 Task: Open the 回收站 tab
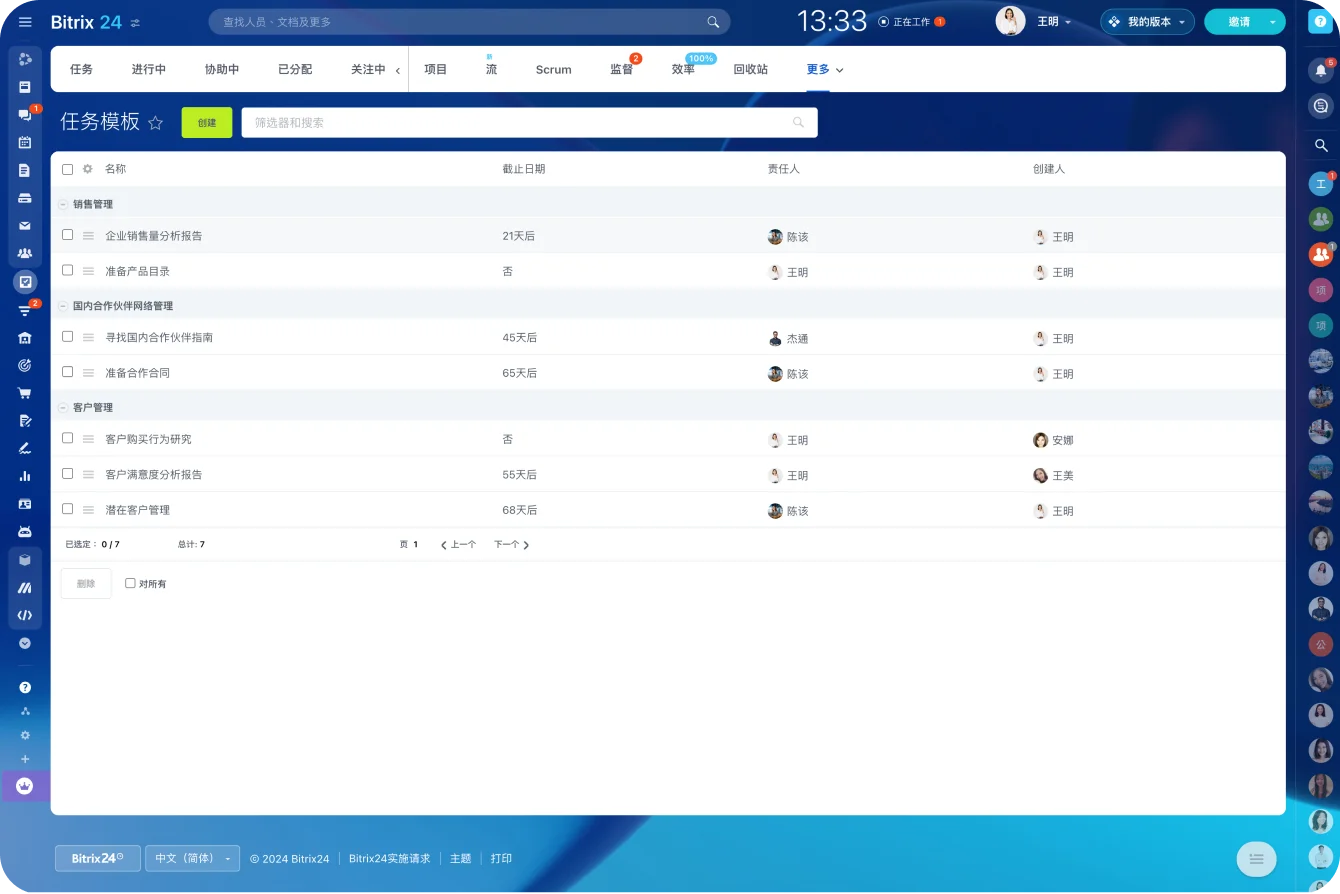point(750,70)
